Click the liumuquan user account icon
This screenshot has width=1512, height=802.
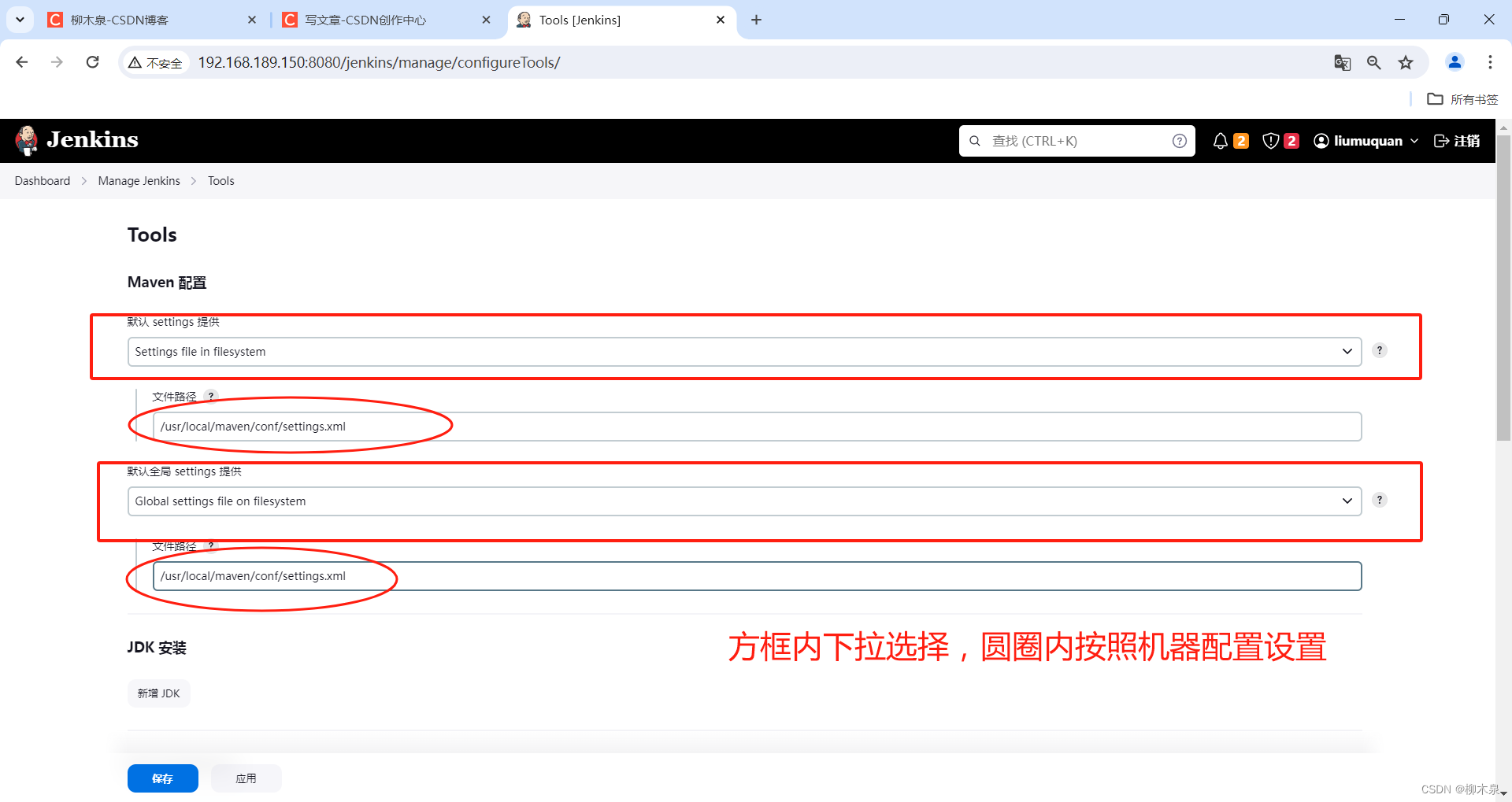pos(1321,141)
